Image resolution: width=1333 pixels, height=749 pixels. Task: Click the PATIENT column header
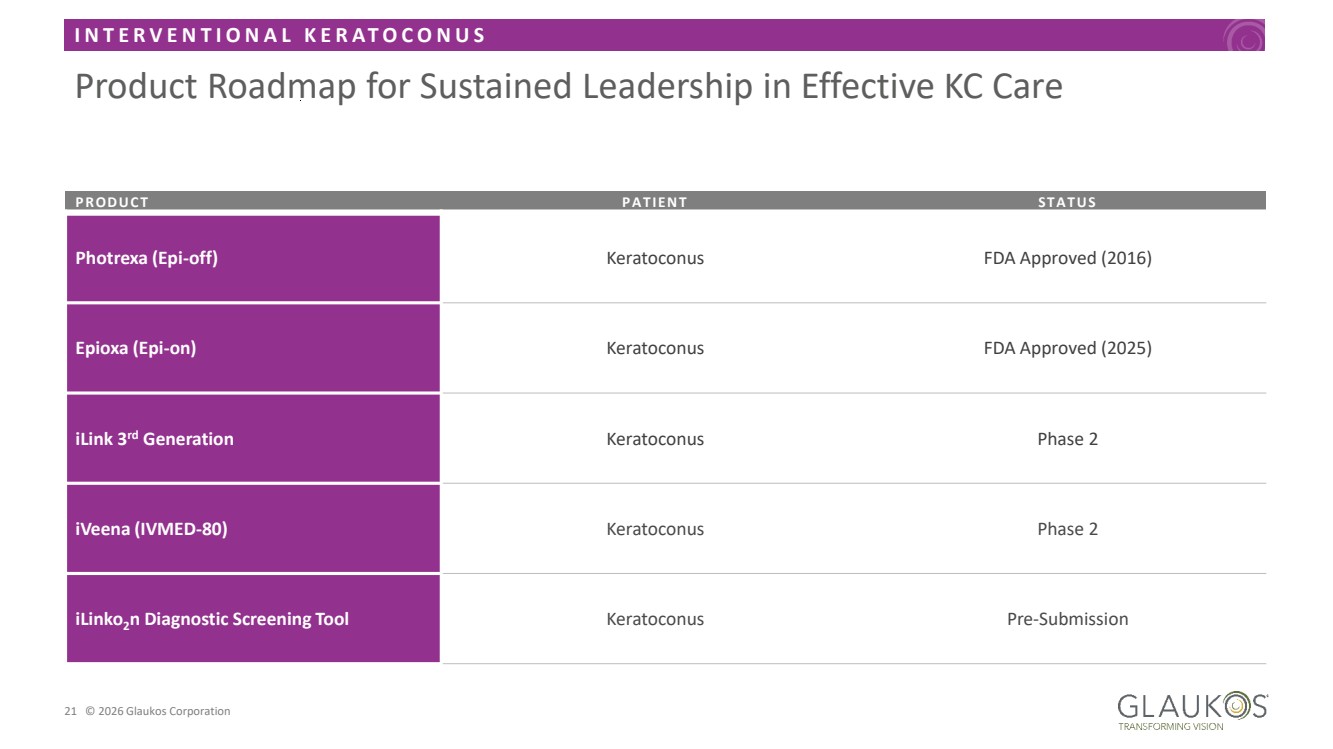tap(655, 202)
